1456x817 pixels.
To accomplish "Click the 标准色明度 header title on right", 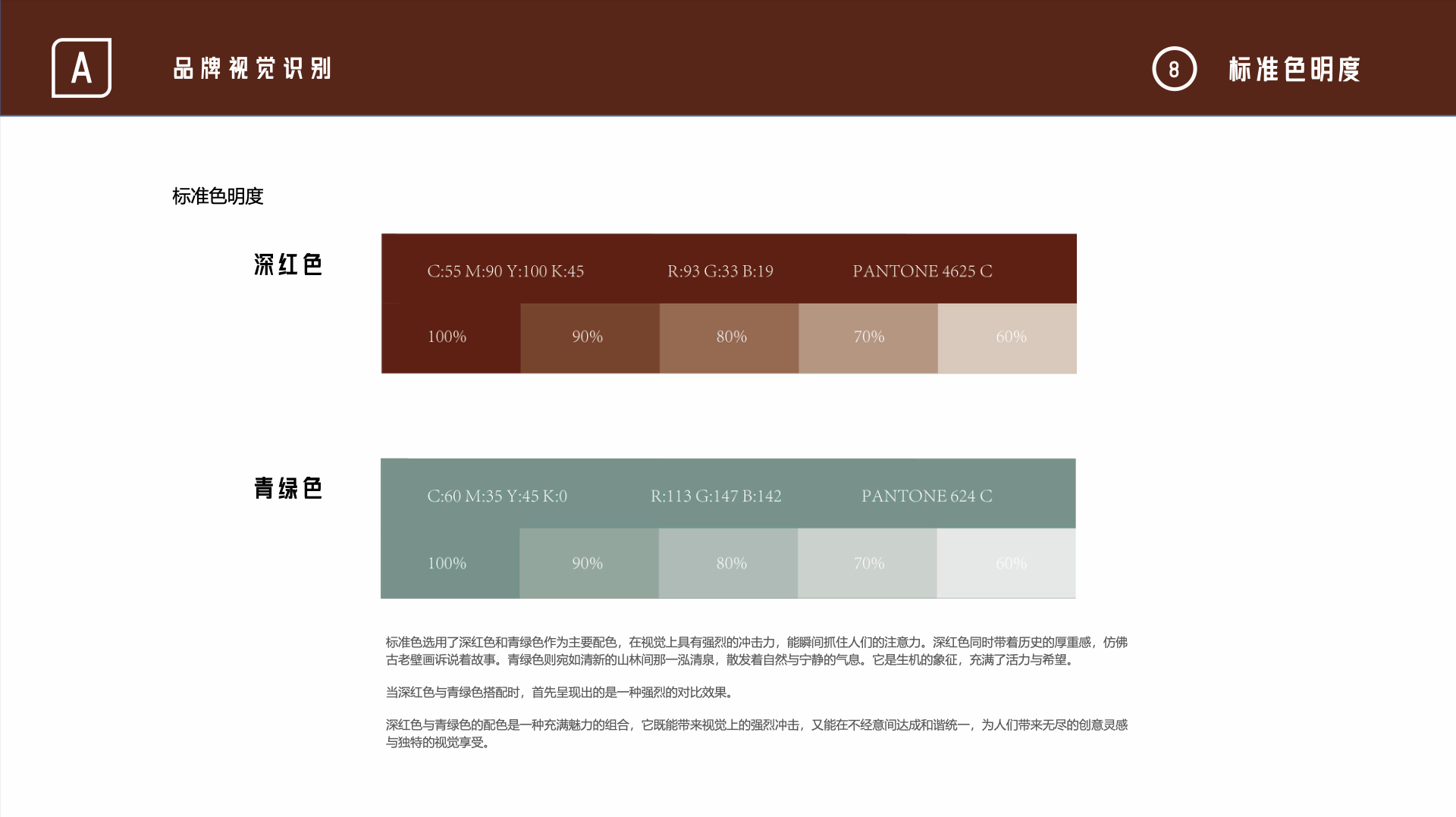I will [x=1294, y=69].
